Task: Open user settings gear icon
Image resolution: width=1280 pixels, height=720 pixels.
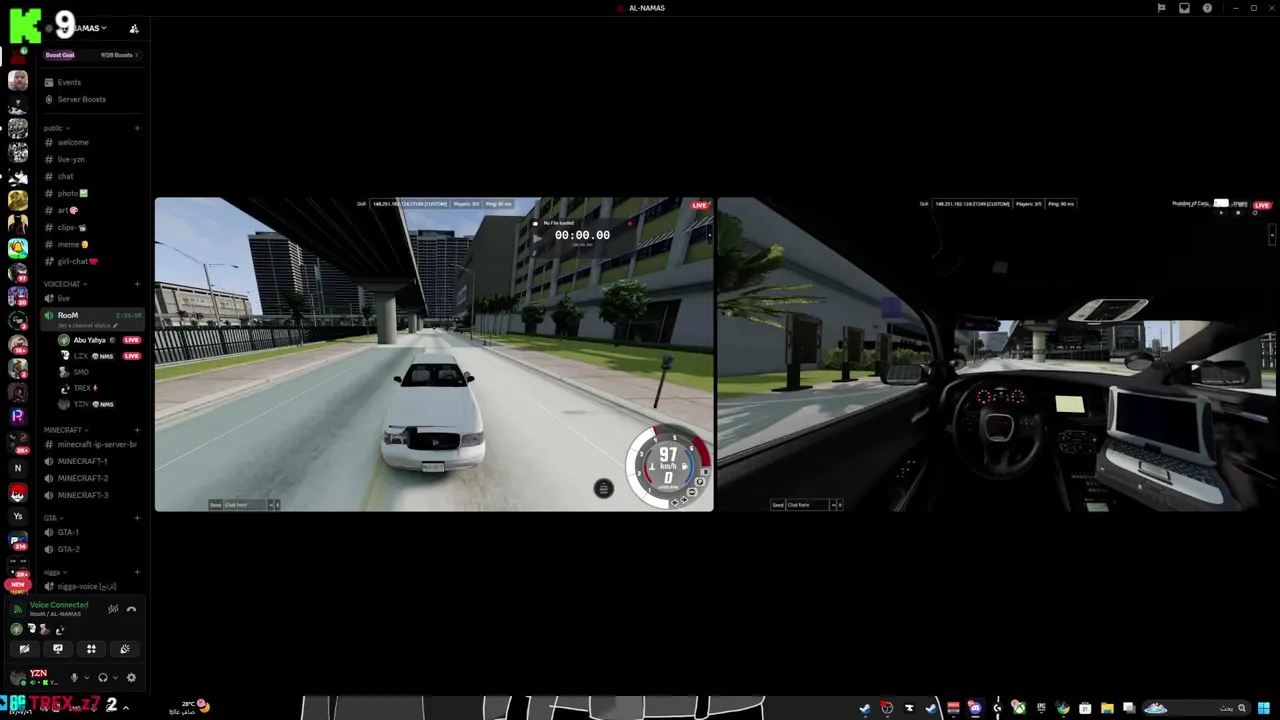Action: 131,677
